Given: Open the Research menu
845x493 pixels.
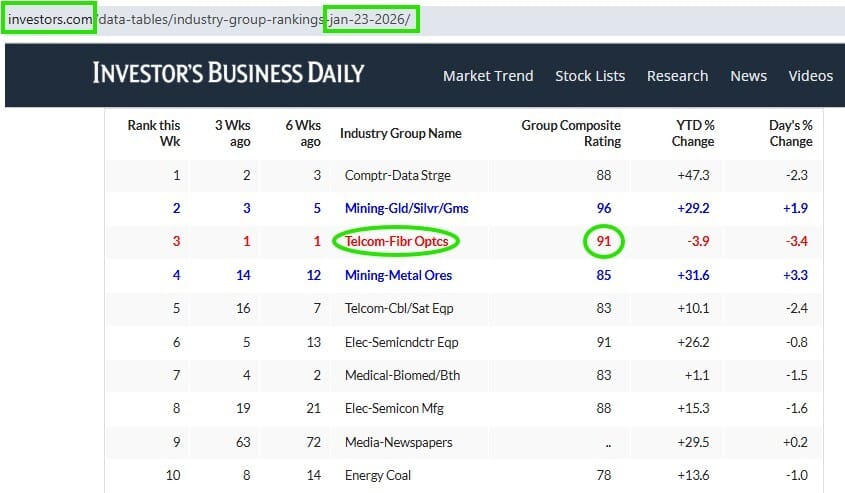Looking at the screenshot, I should click(677, 76).
